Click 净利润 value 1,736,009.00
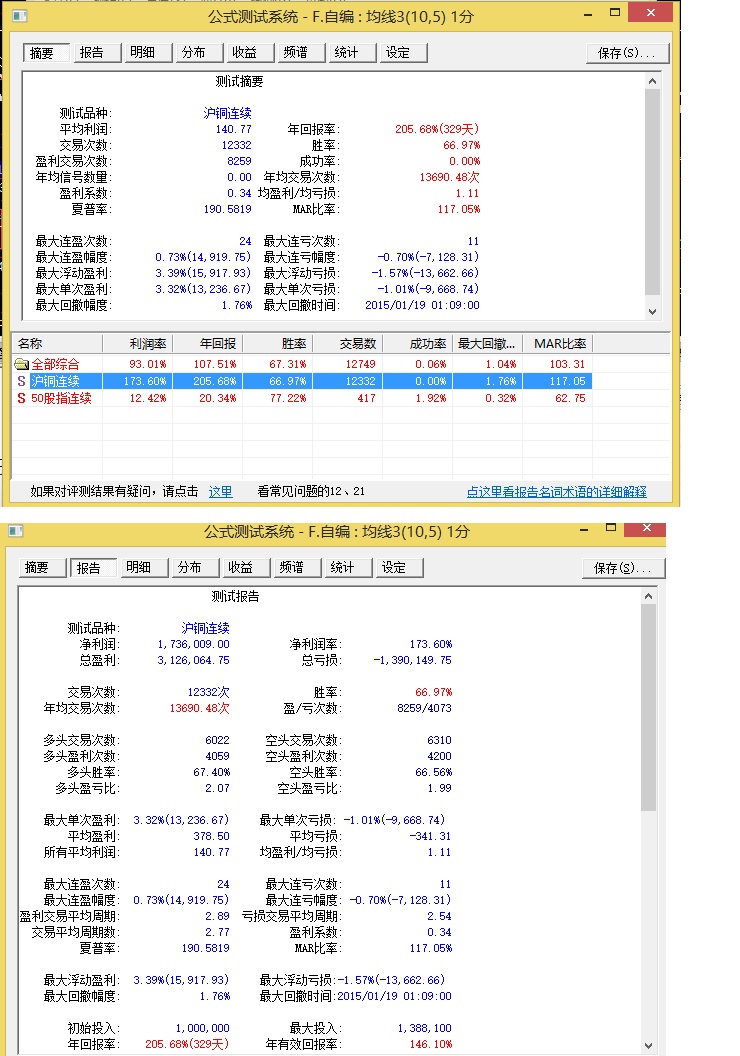The height and width of the screenshot is (1056, 740). [x=193, y=645]
